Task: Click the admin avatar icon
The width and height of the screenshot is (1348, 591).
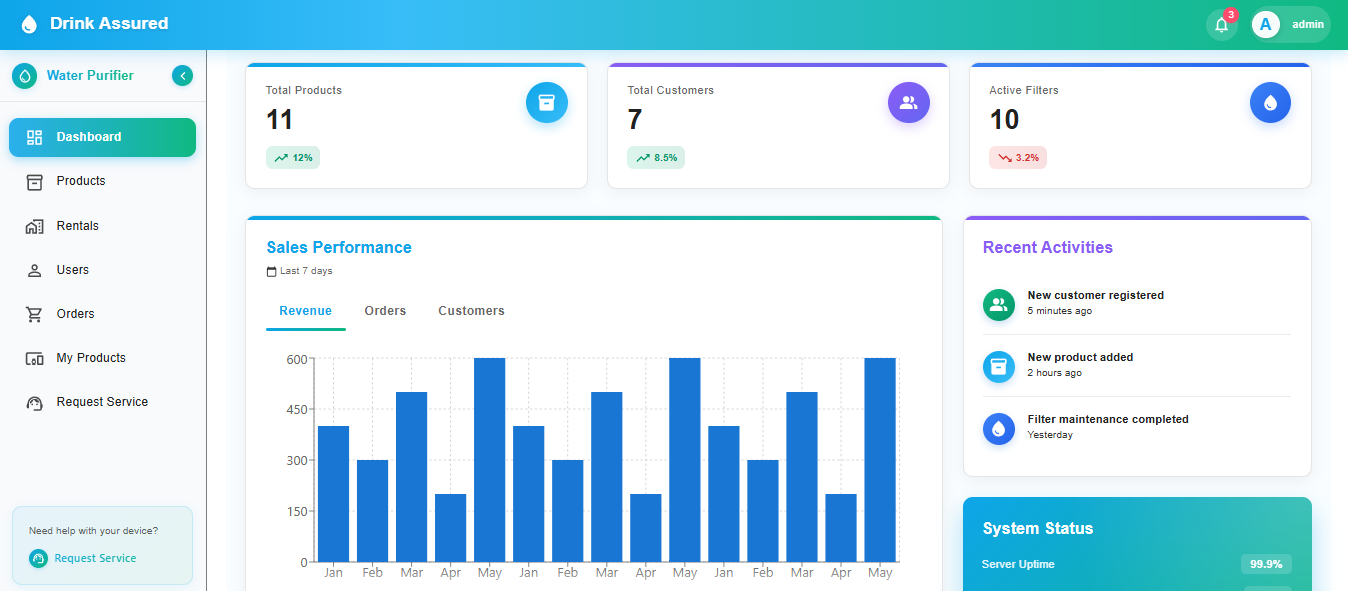Action: 1266,25
